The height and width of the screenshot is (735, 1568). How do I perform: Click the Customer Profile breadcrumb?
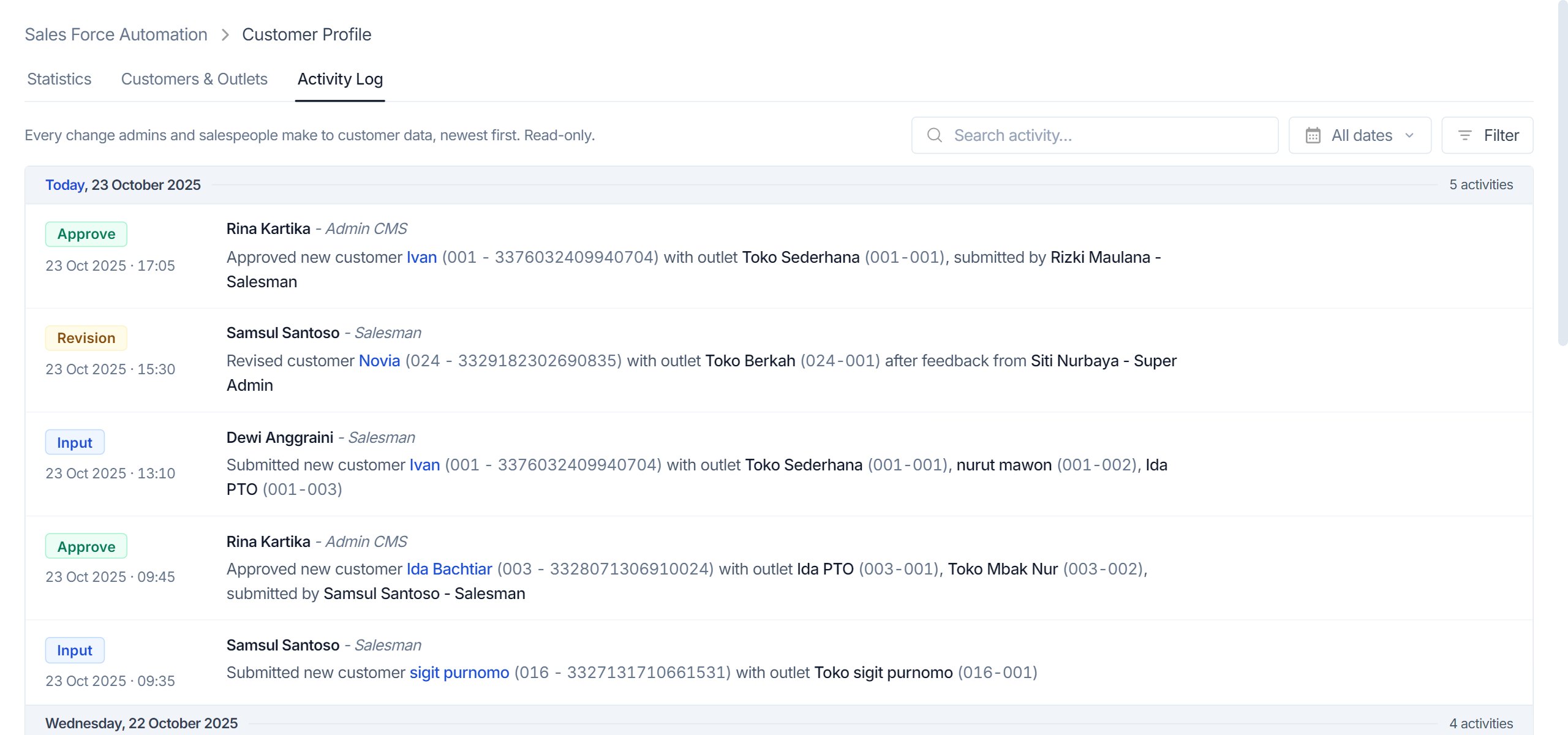click(306, 34)
